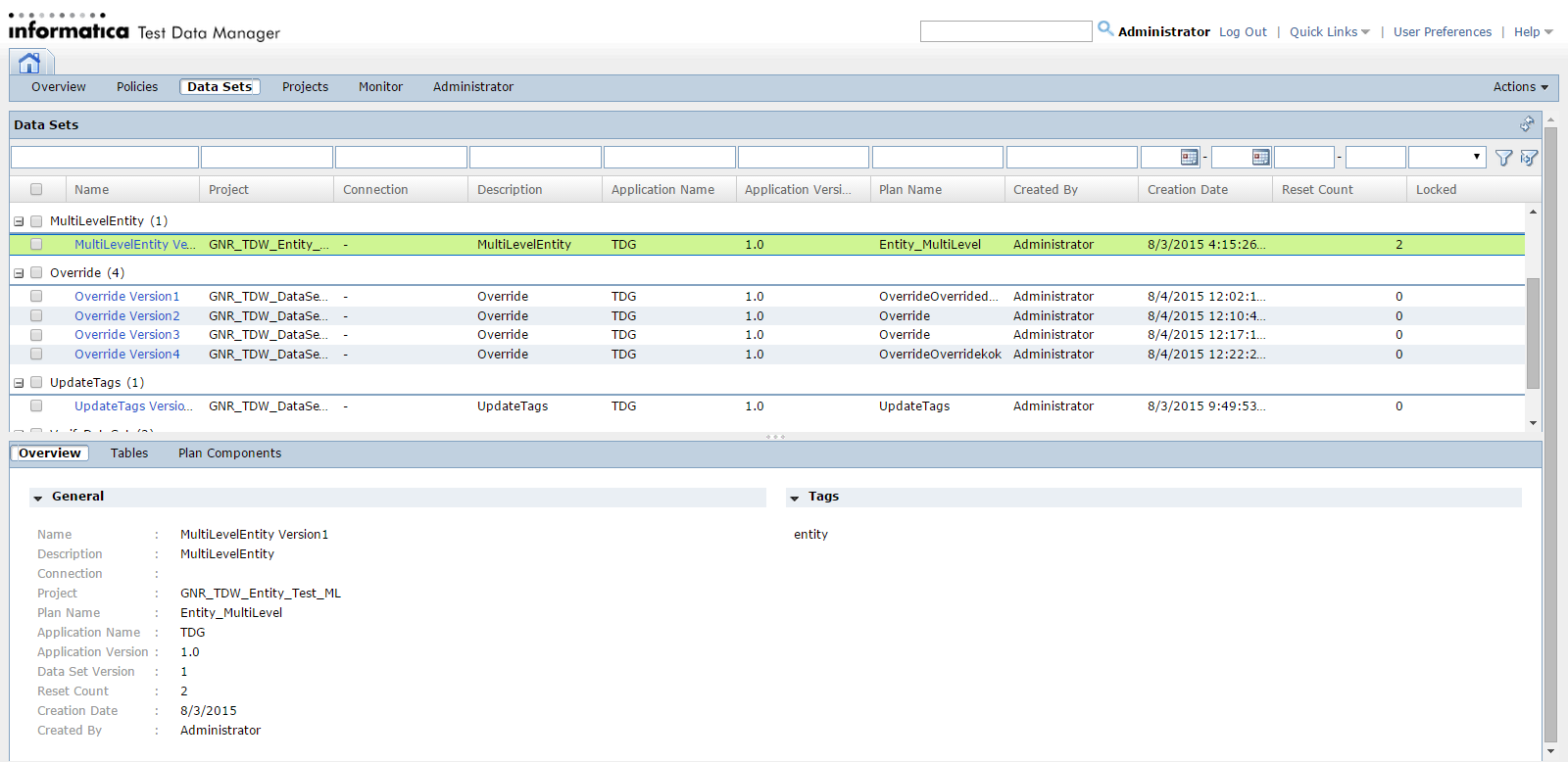Check the Override Version1 row checkbox
This screenshot has height=762, width=1568.
36,297
